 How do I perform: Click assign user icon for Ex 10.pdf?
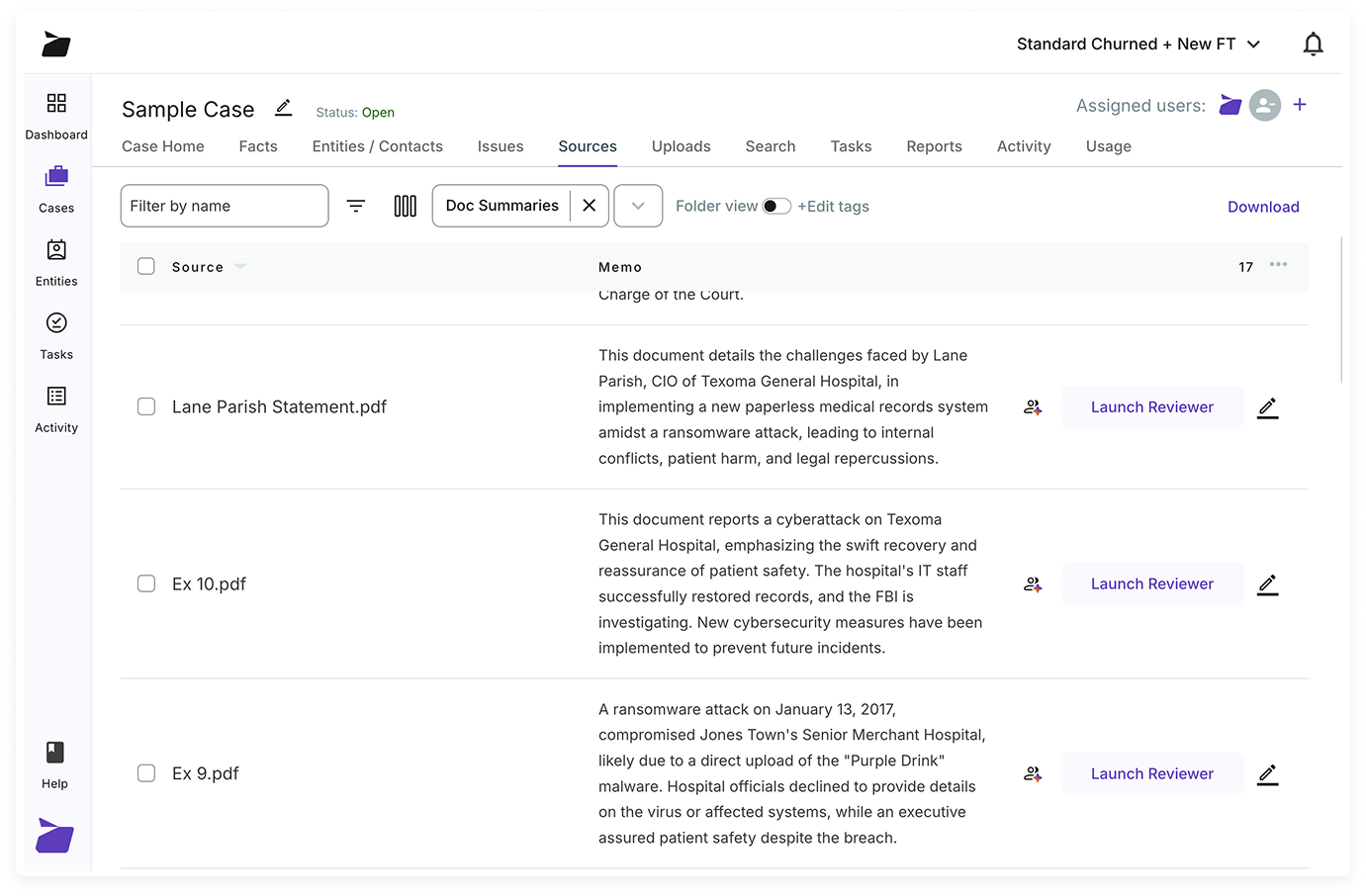click(1033, 584)
